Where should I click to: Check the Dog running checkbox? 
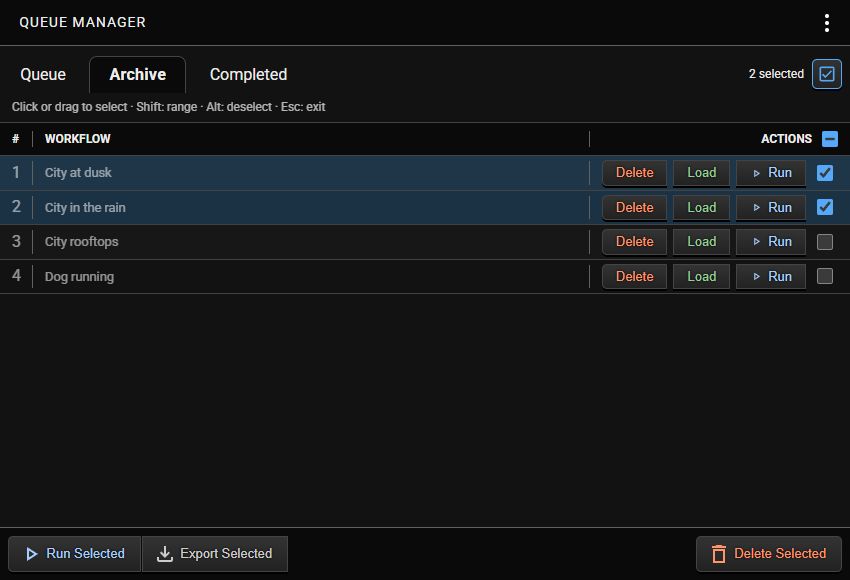[x=825, y=276]
